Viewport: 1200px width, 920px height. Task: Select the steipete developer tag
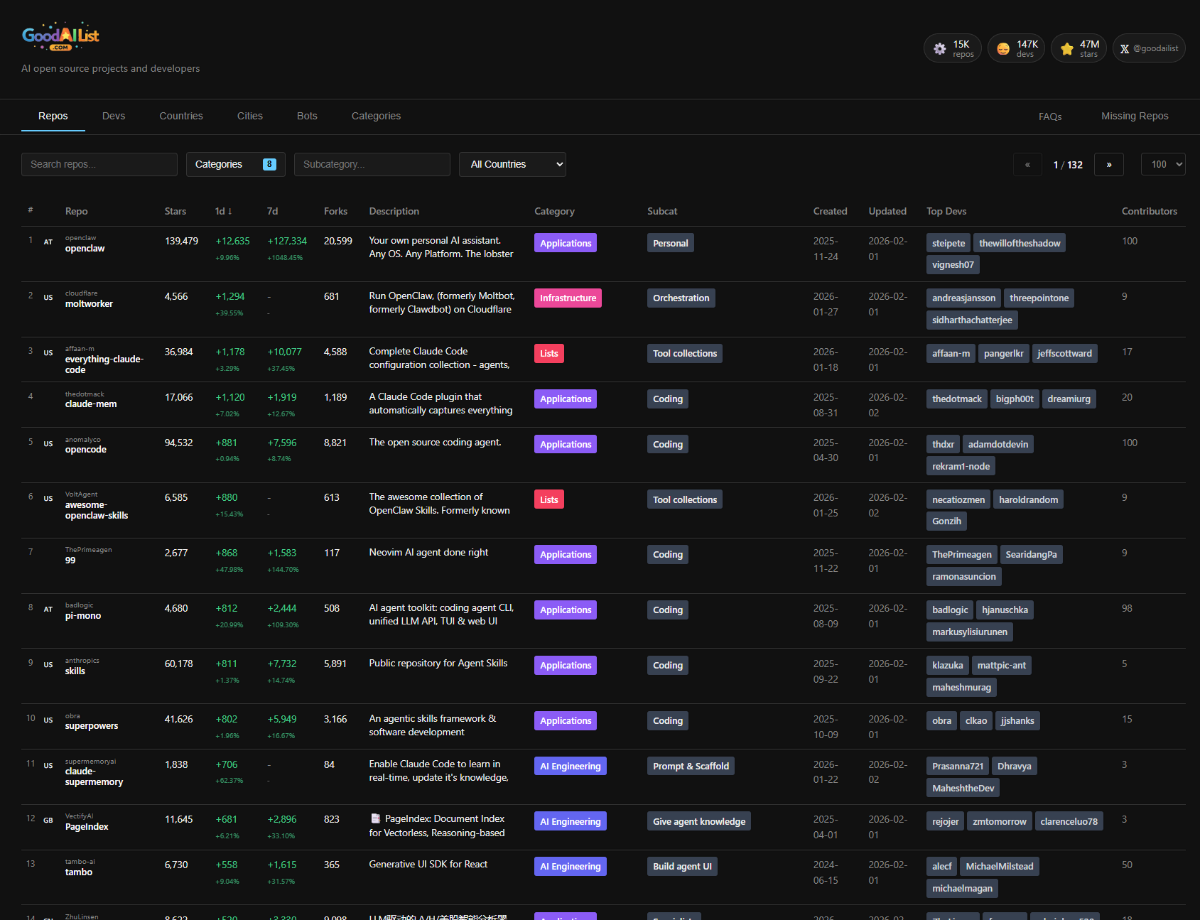(x=949, y=243)
